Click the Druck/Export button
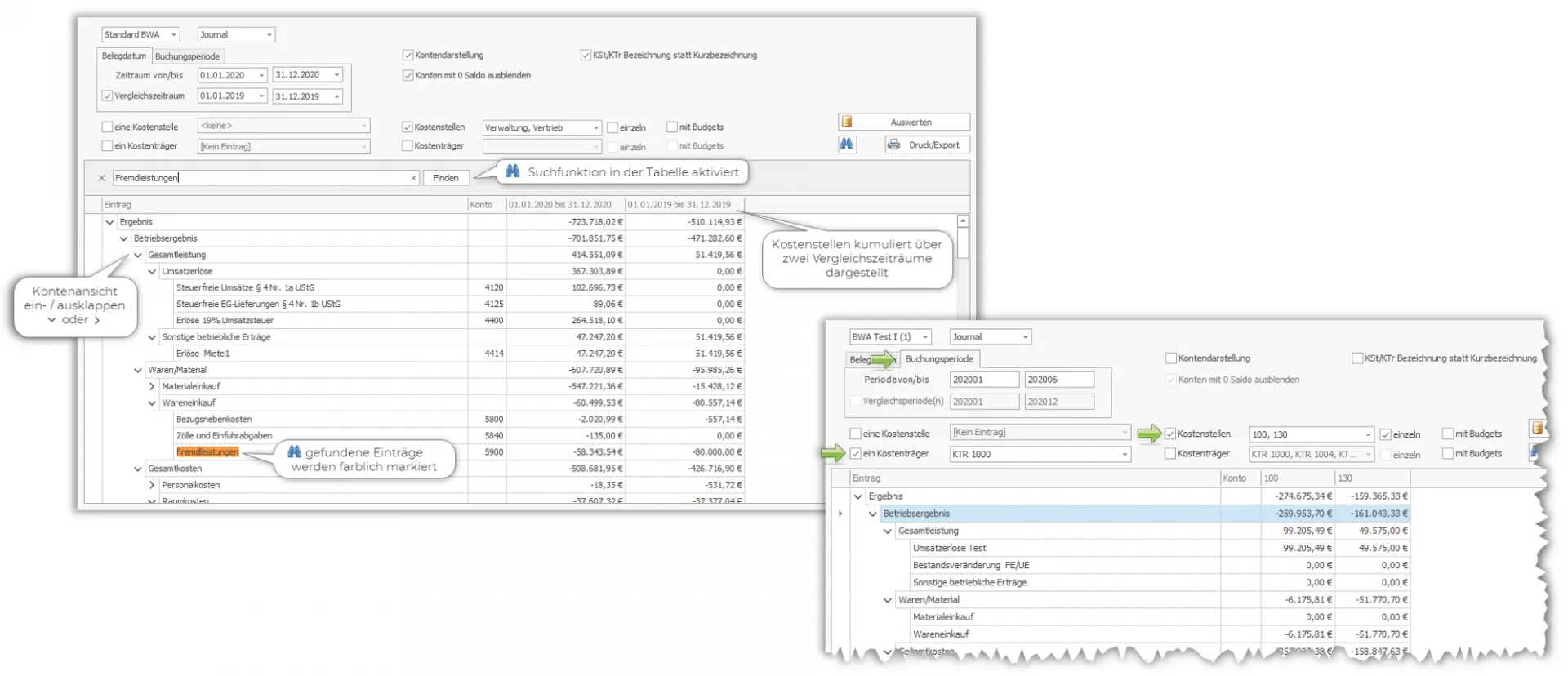 [x=927, y=145]
